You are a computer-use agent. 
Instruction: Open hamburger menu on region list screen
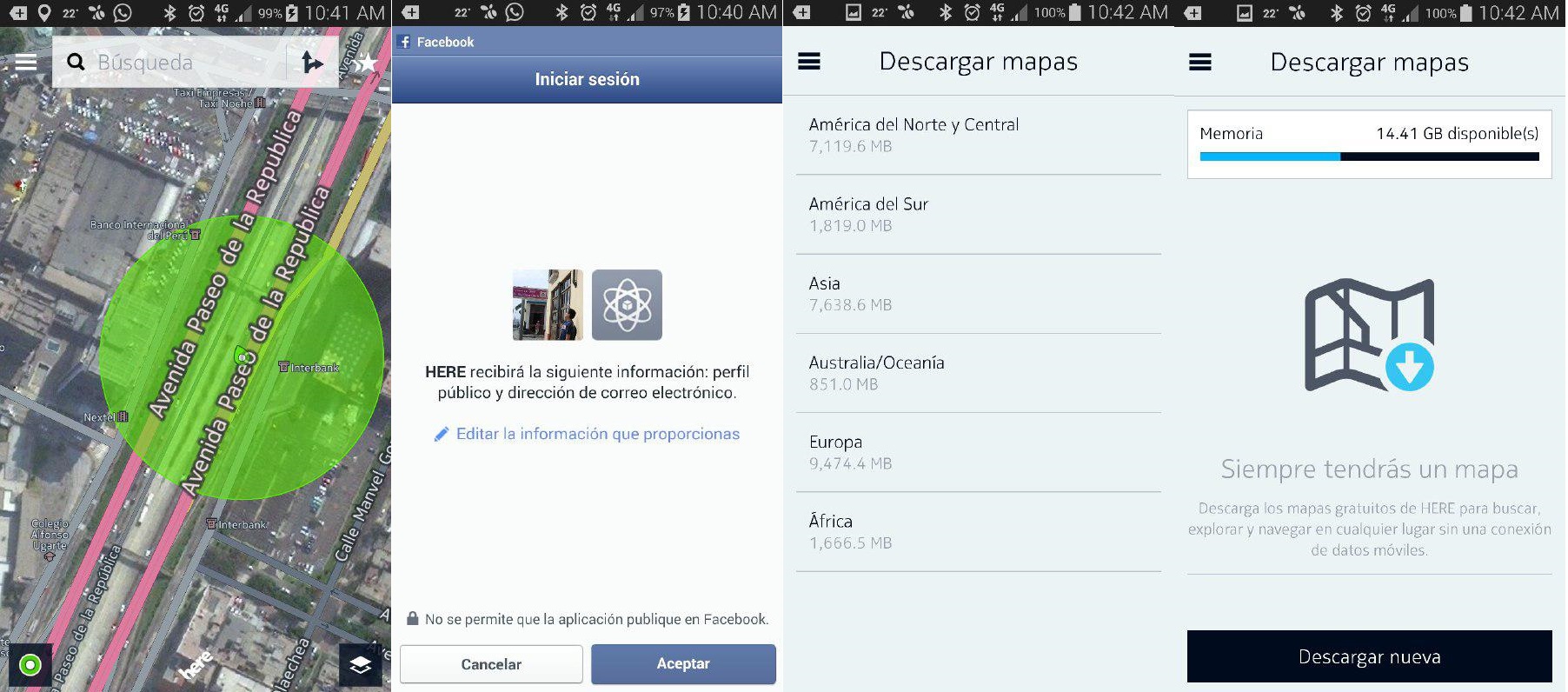click(x=809, y=61)
